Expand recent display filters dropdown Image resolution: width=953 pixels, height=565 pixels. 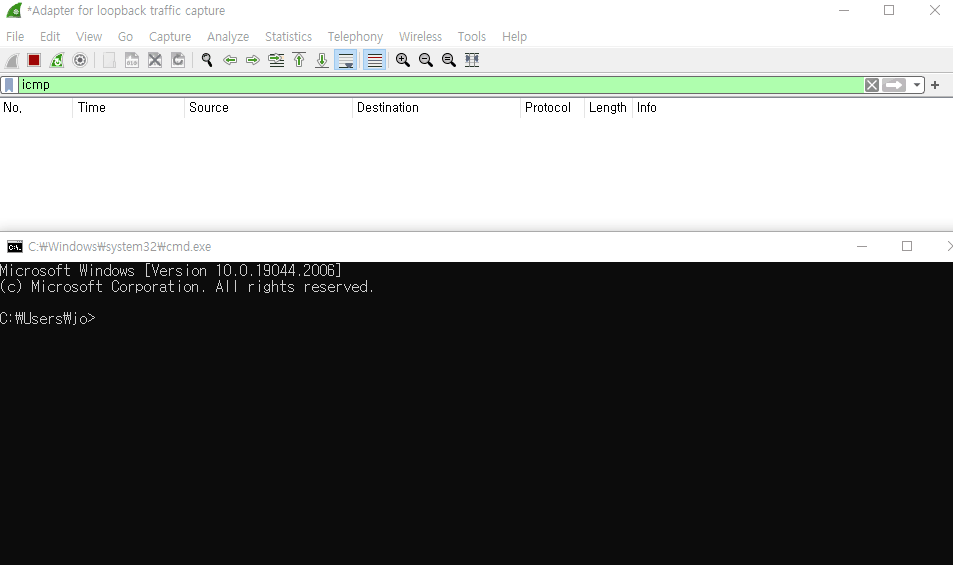[x=917, y=85]
